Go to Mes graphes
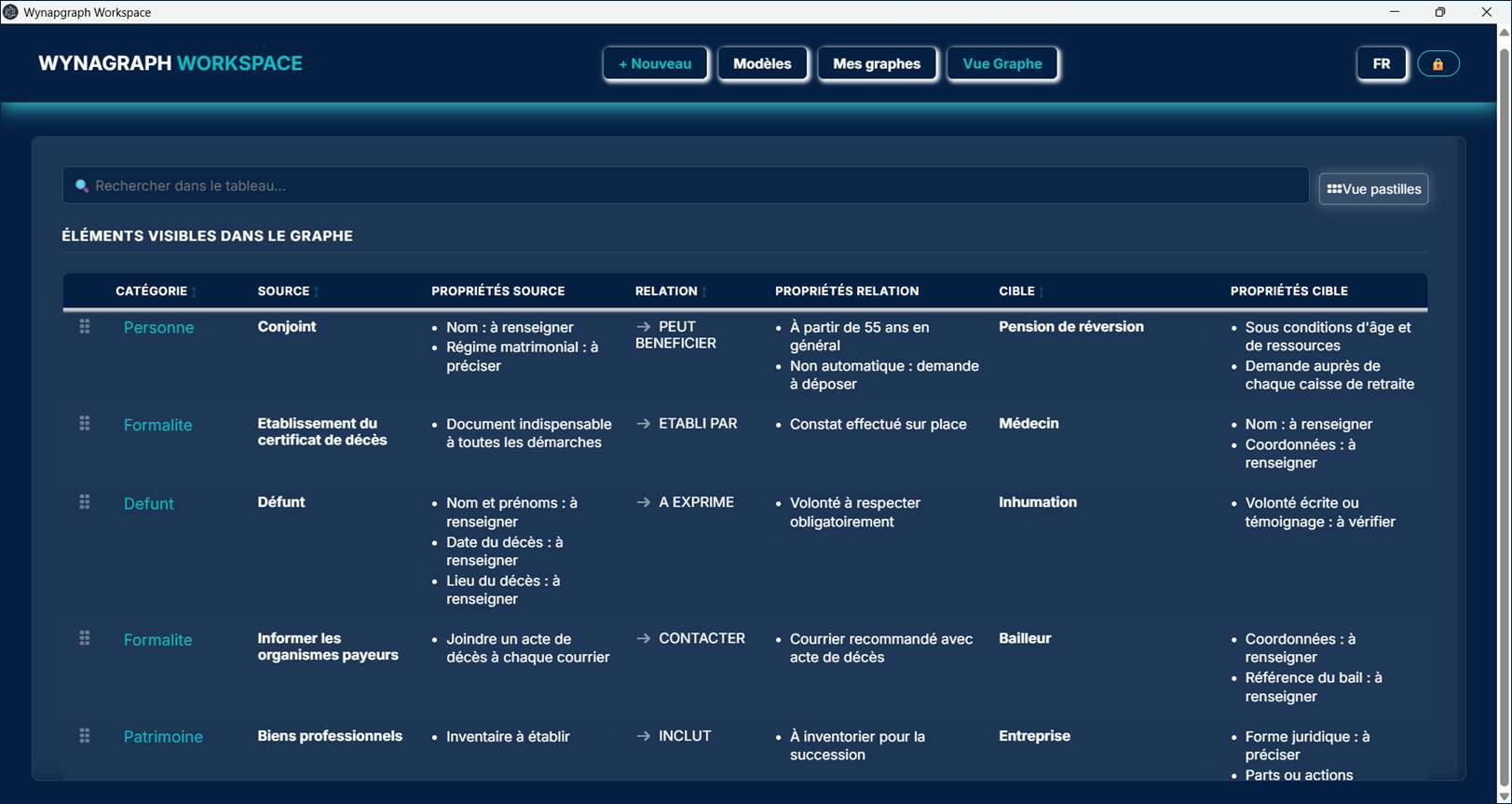The width and height of the screenshot is (1512, 804). coord(877,64)
